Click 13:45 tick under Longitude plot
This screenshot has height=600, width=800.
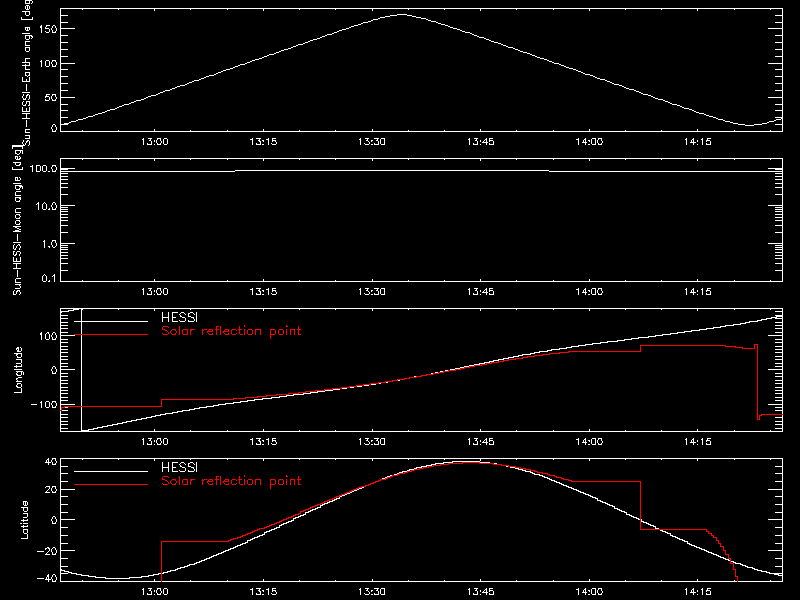pos(481,442)
